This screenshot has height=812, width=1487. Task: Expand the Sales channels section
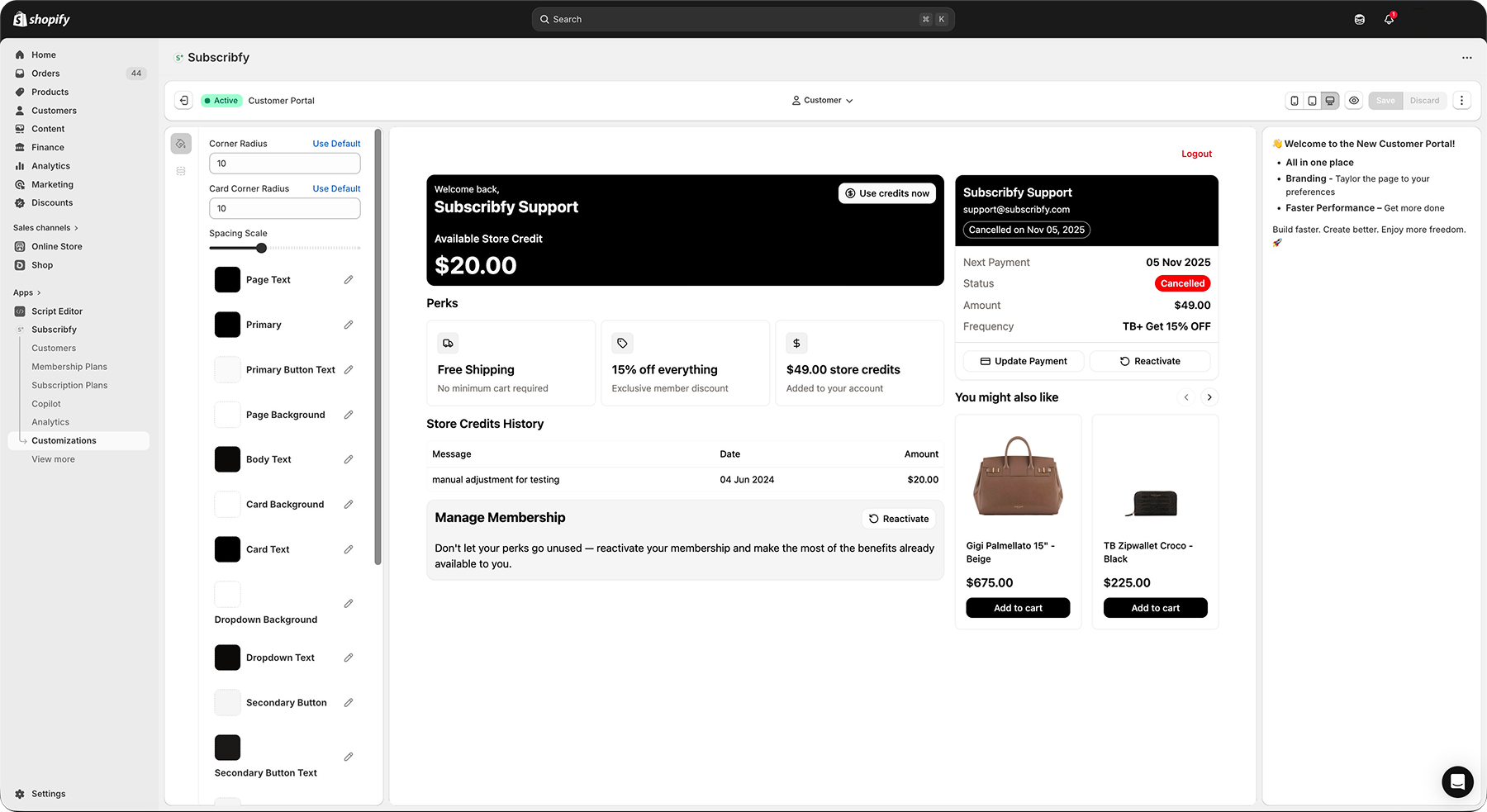(x=45, y=227)
